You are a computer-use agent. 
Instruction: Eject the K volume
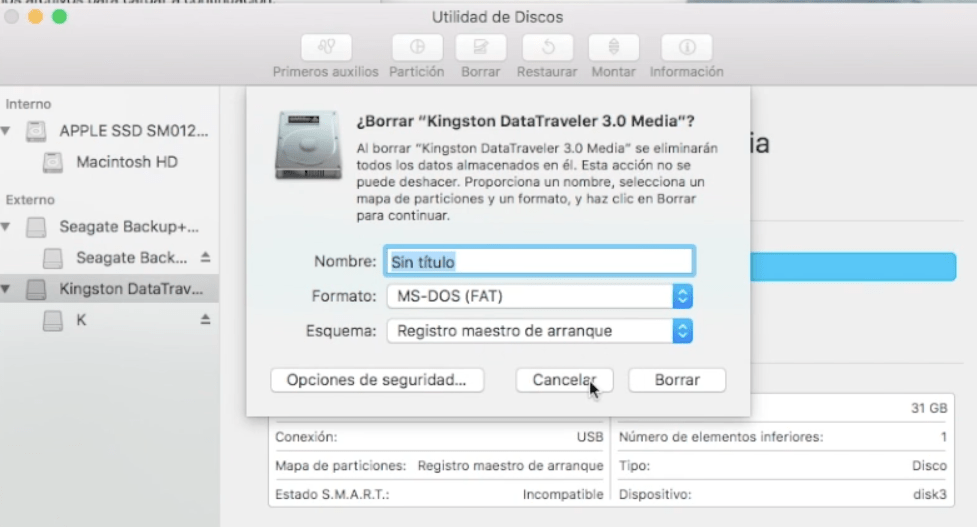click(x=205, y=320)
